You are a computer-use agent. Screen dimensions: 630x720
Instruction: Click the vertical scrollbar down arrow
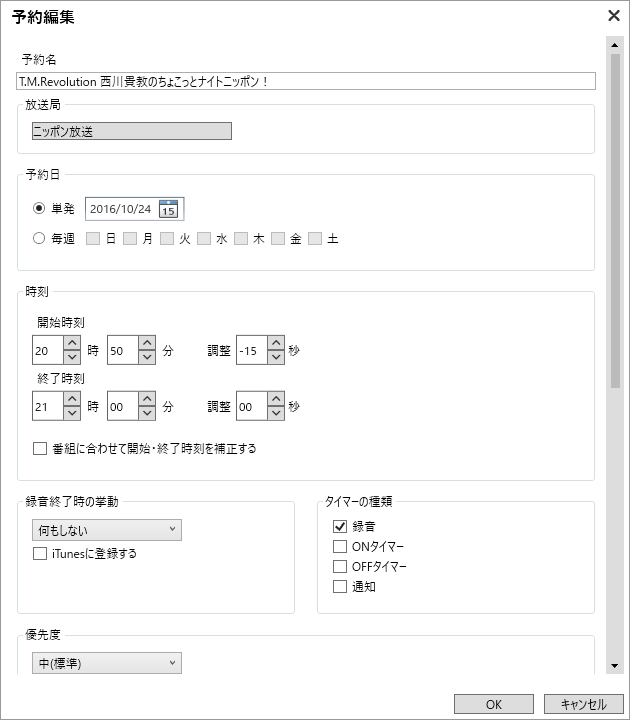click(x=615, y=667)
